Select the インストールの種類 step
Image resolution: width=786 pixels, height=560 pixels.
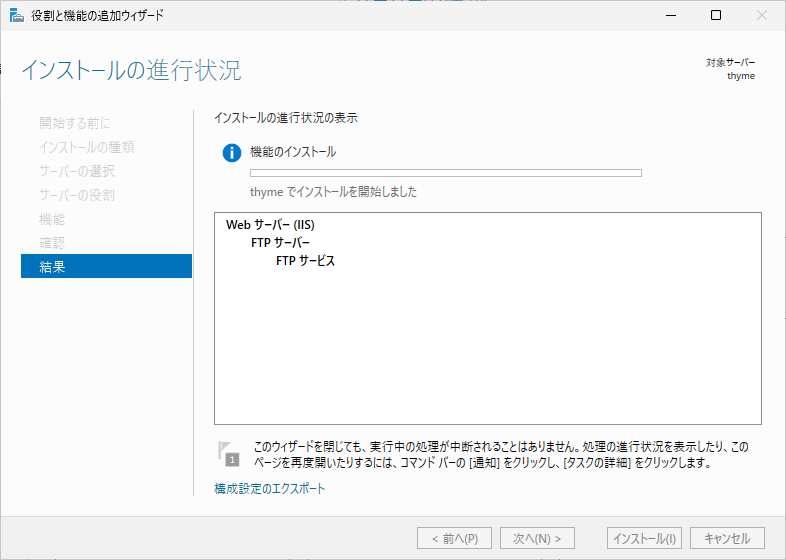click(x=87, y=147)
